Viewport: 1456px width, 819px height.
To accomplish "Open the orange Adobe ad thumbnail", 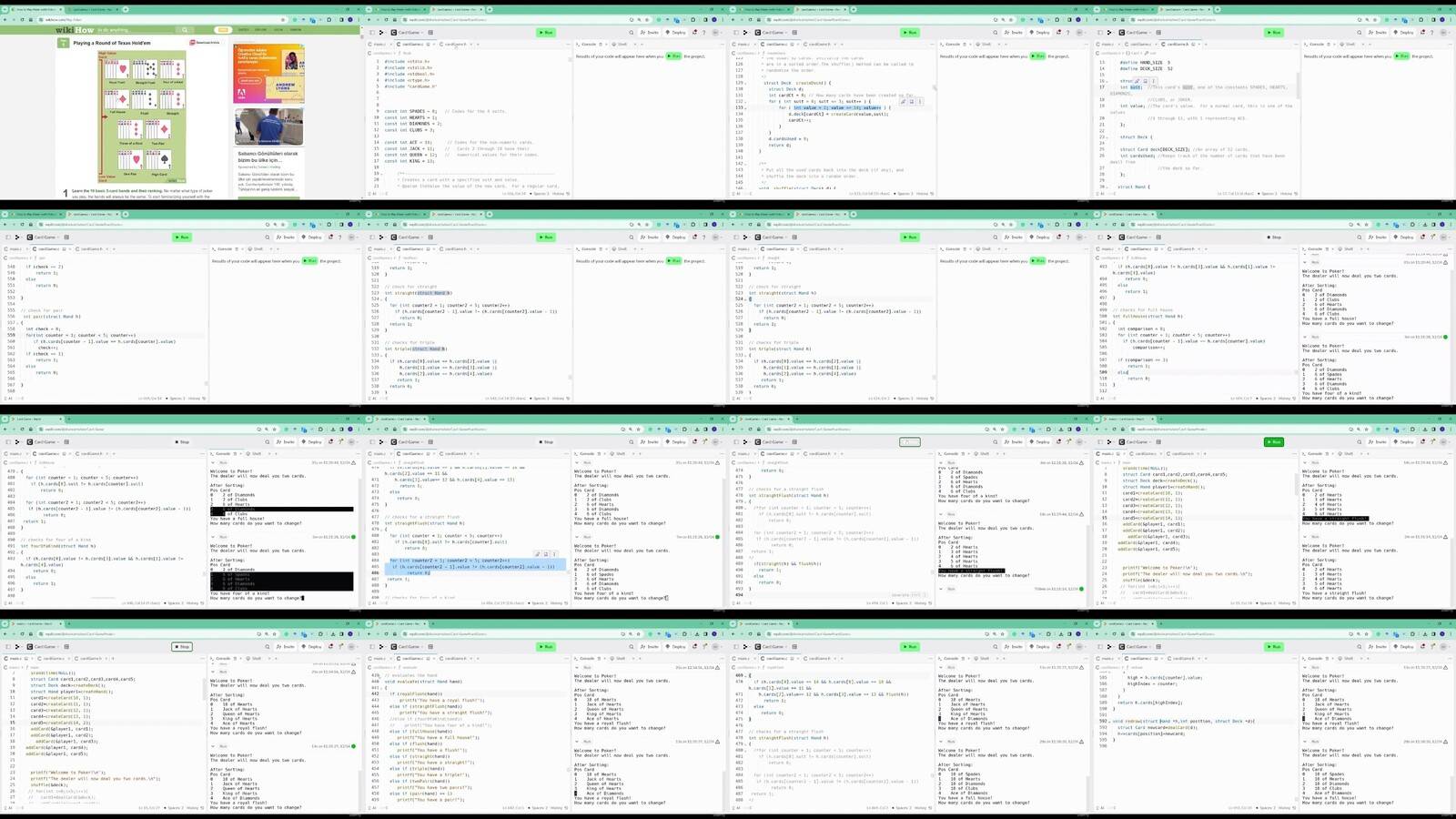I will [x=269, y=75].
